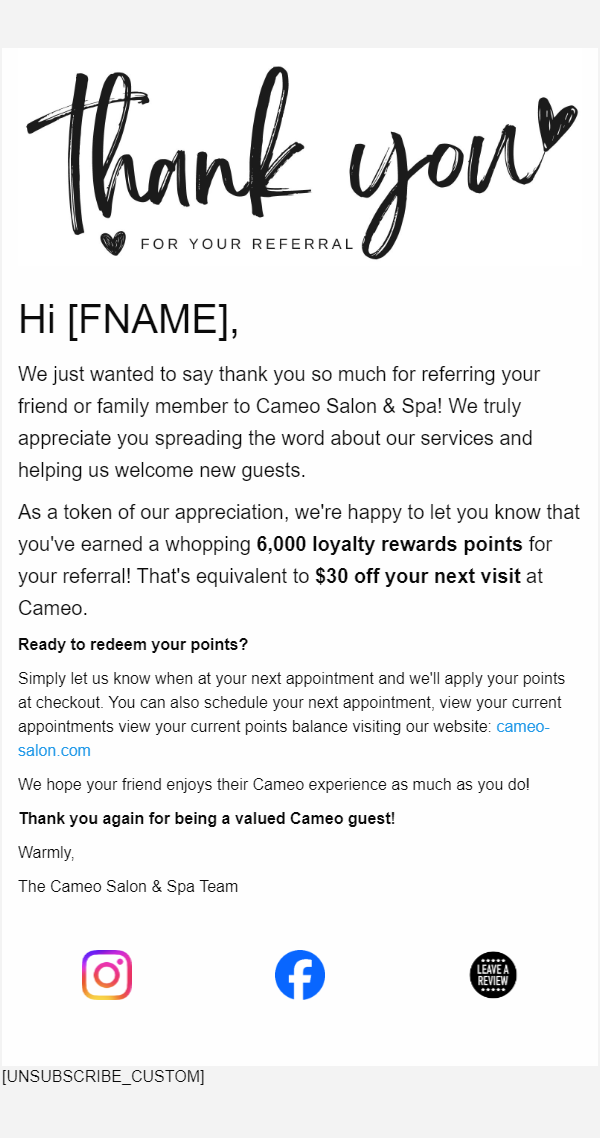Click the small heart beside 'FOR YOUR REFERRAL'
The image size is (600, 1138).
114,243
